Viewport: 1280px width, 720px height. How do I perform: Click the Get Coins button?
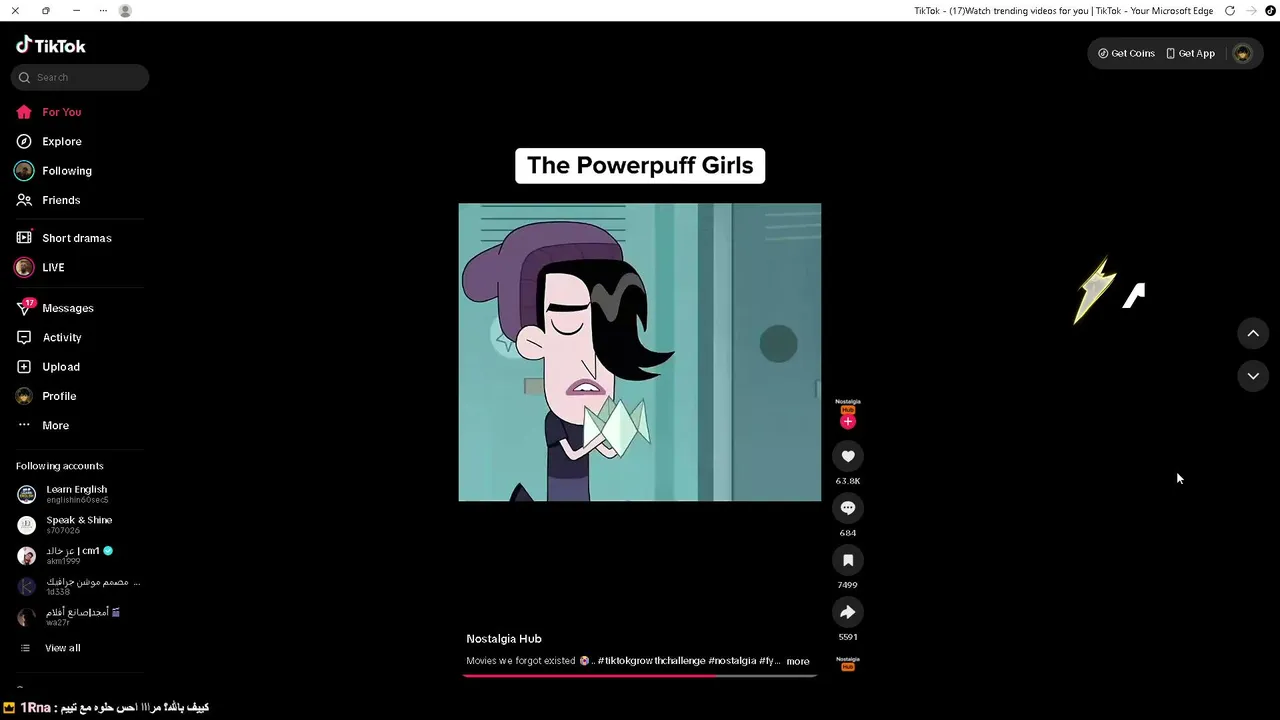[x=1126, y=53]
